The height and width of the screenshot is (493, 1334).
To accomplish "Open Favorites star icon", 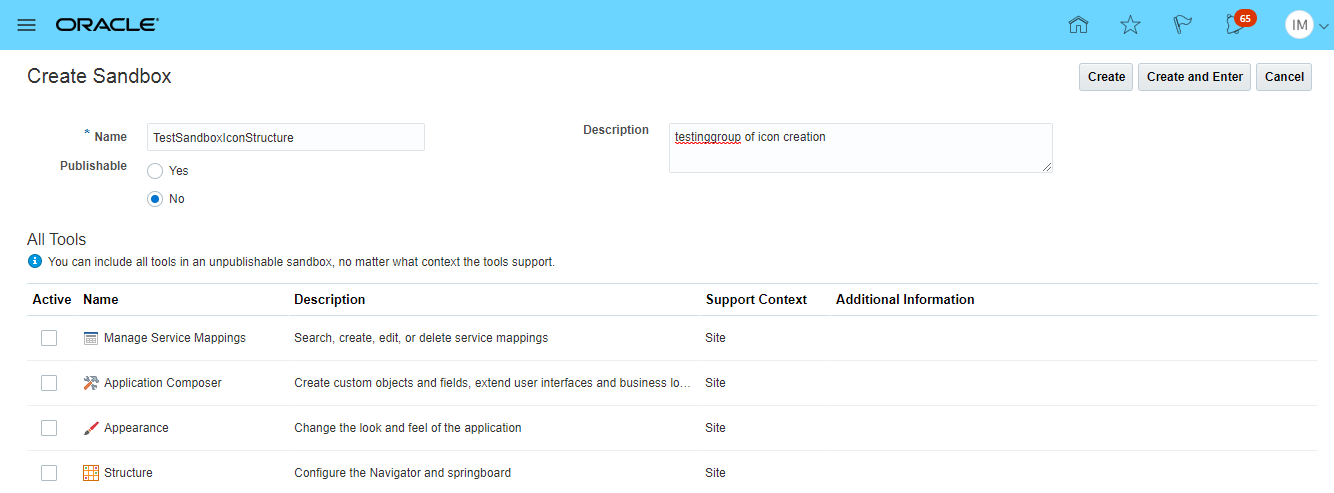I will pos(1130,25).
